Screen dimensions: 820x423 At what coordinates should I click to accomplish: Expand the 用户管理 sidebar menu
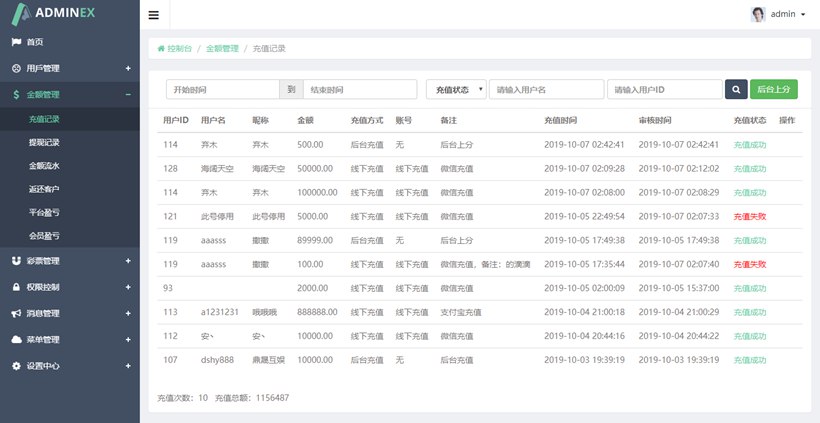pos(69,68)
